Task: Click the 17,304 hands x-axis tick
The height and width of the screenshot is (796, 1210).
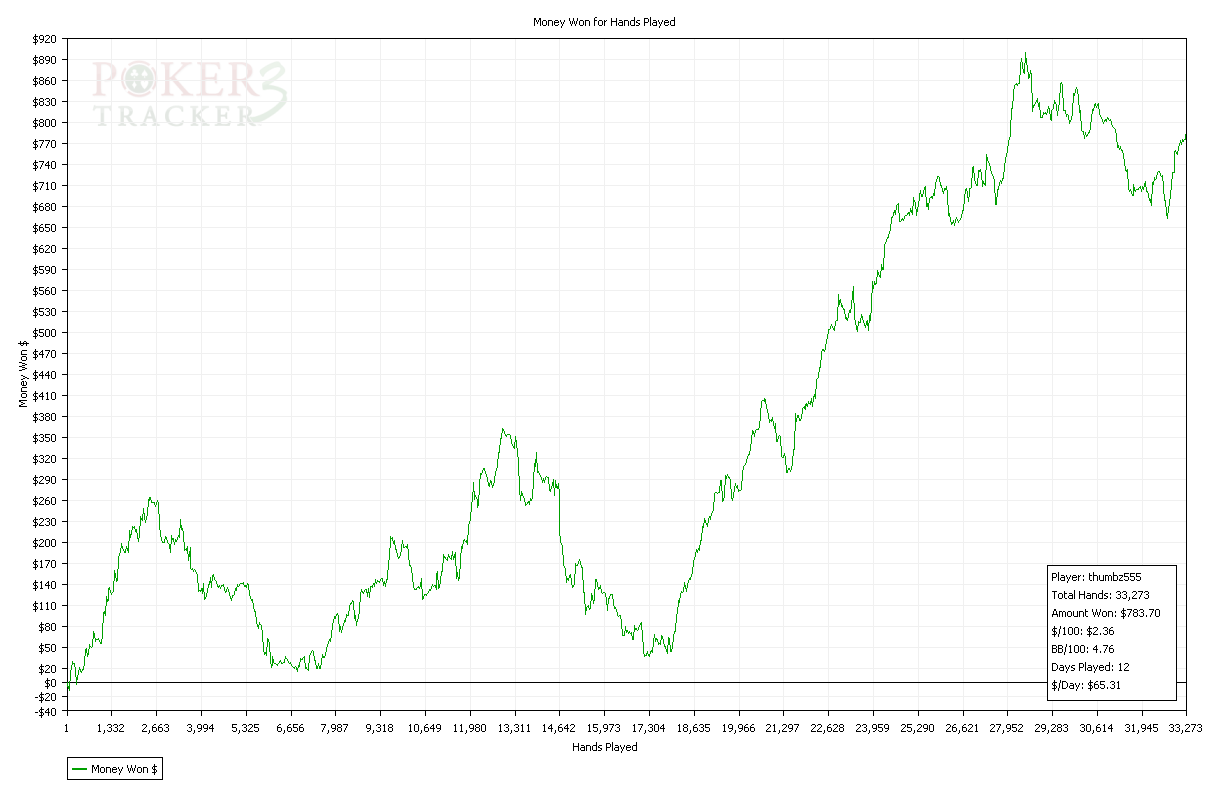Action: pyautogui.click(x=648, y=728)
